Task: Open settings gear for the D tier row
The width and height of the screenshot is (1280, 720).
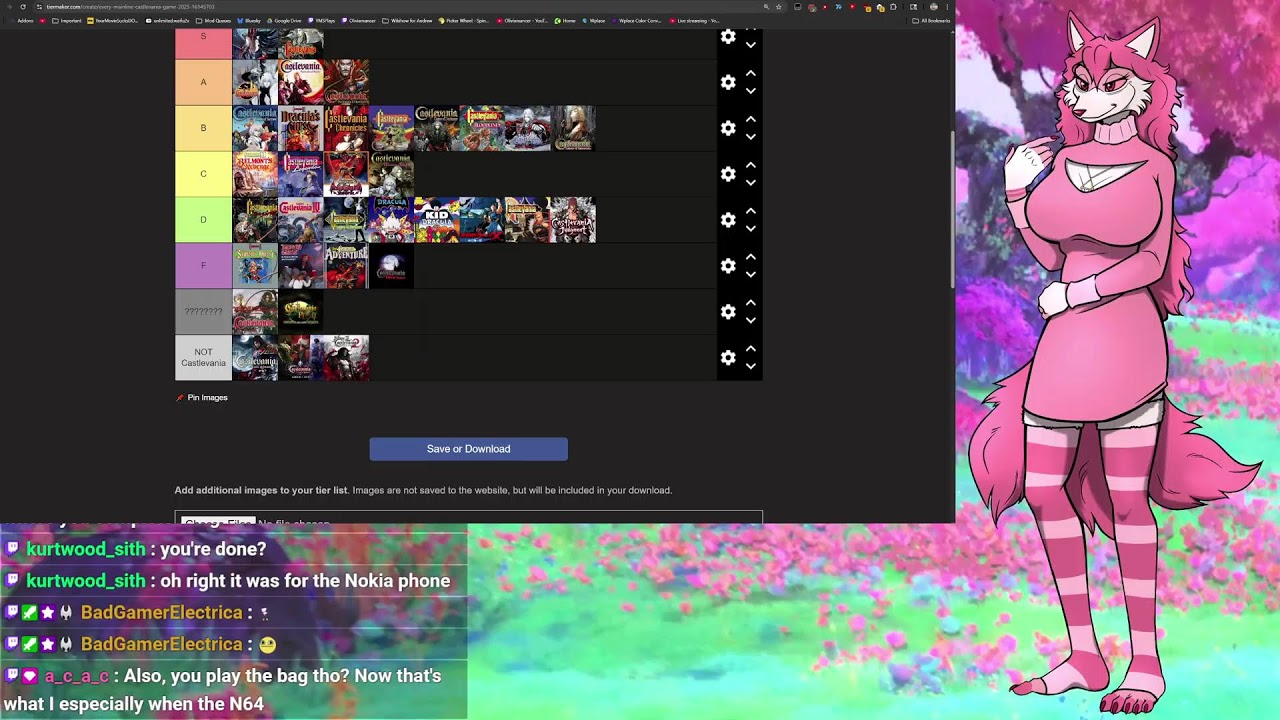Action: pyautogui.click(x=728, y=220)
